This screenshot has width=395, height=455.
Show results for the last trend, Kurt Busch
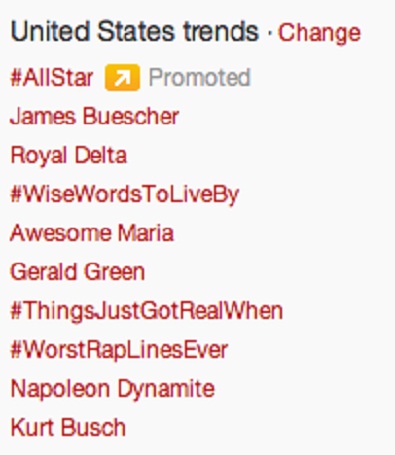click(x=68, y=428)
